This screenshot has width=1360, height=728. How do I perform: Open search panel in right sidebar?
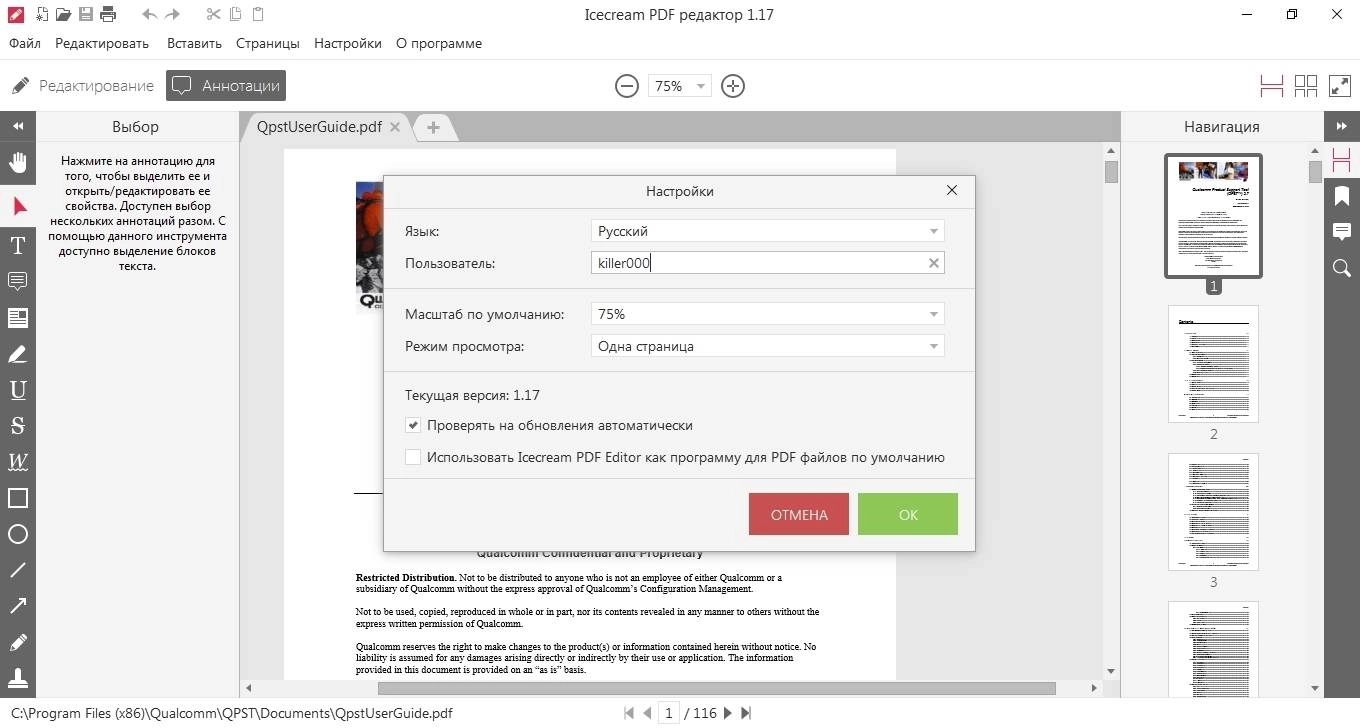point(1342,268)
